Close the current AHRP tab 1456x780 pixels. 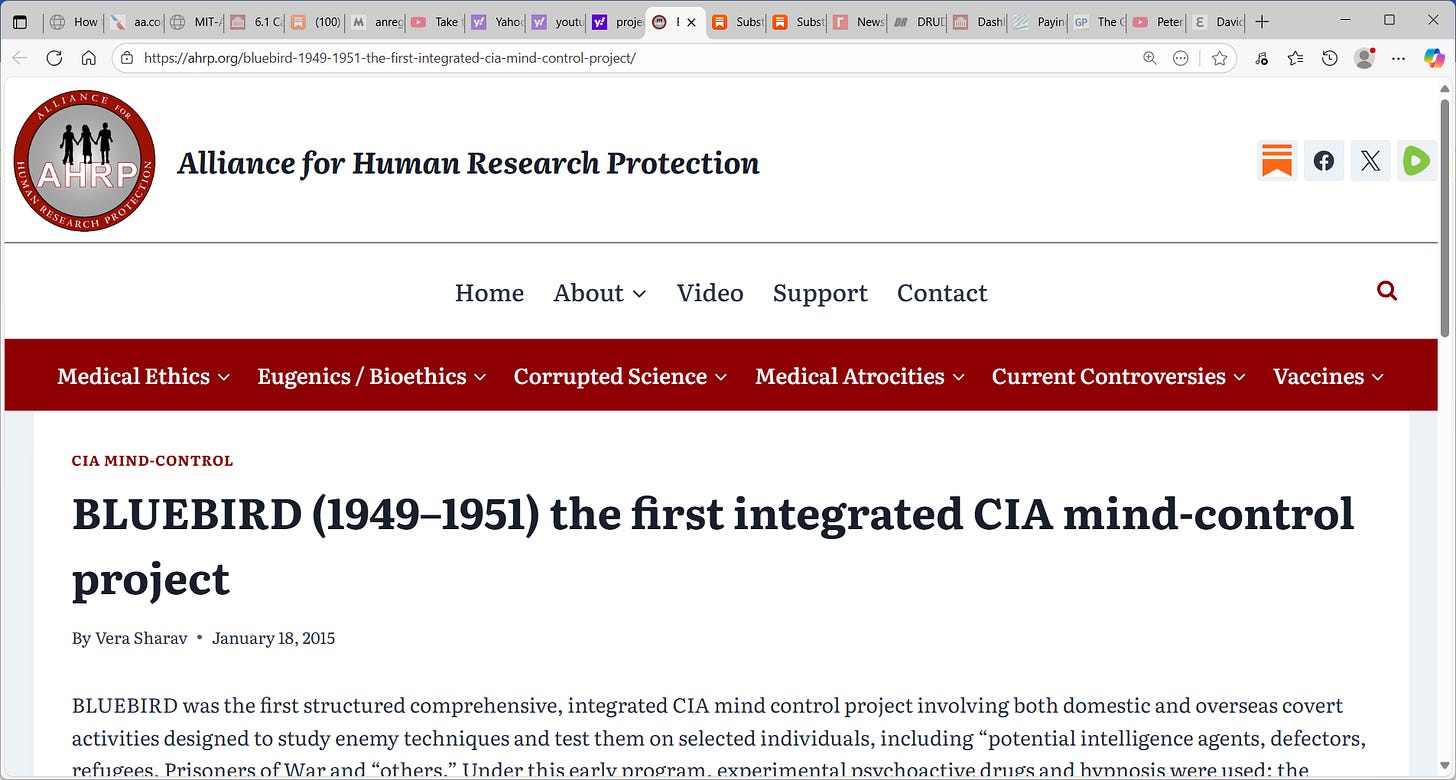[x=691, y=22]
